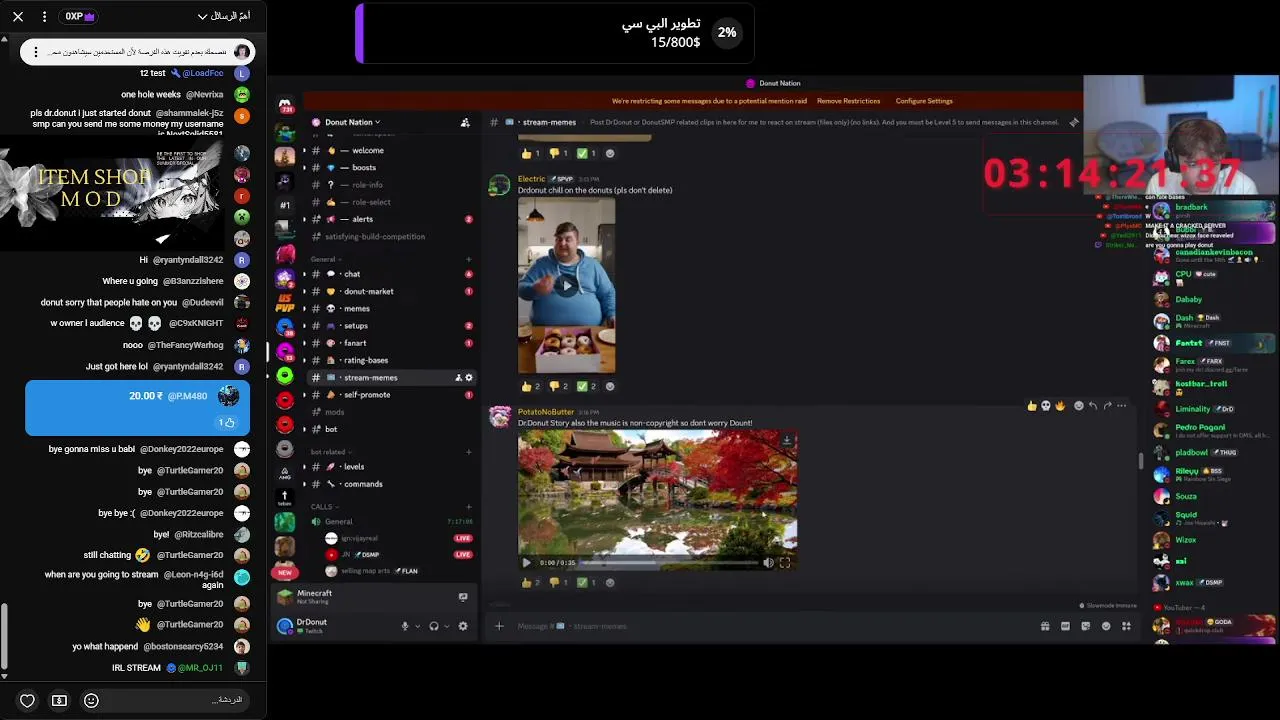Play Electric's donut video

coord(566,285)
